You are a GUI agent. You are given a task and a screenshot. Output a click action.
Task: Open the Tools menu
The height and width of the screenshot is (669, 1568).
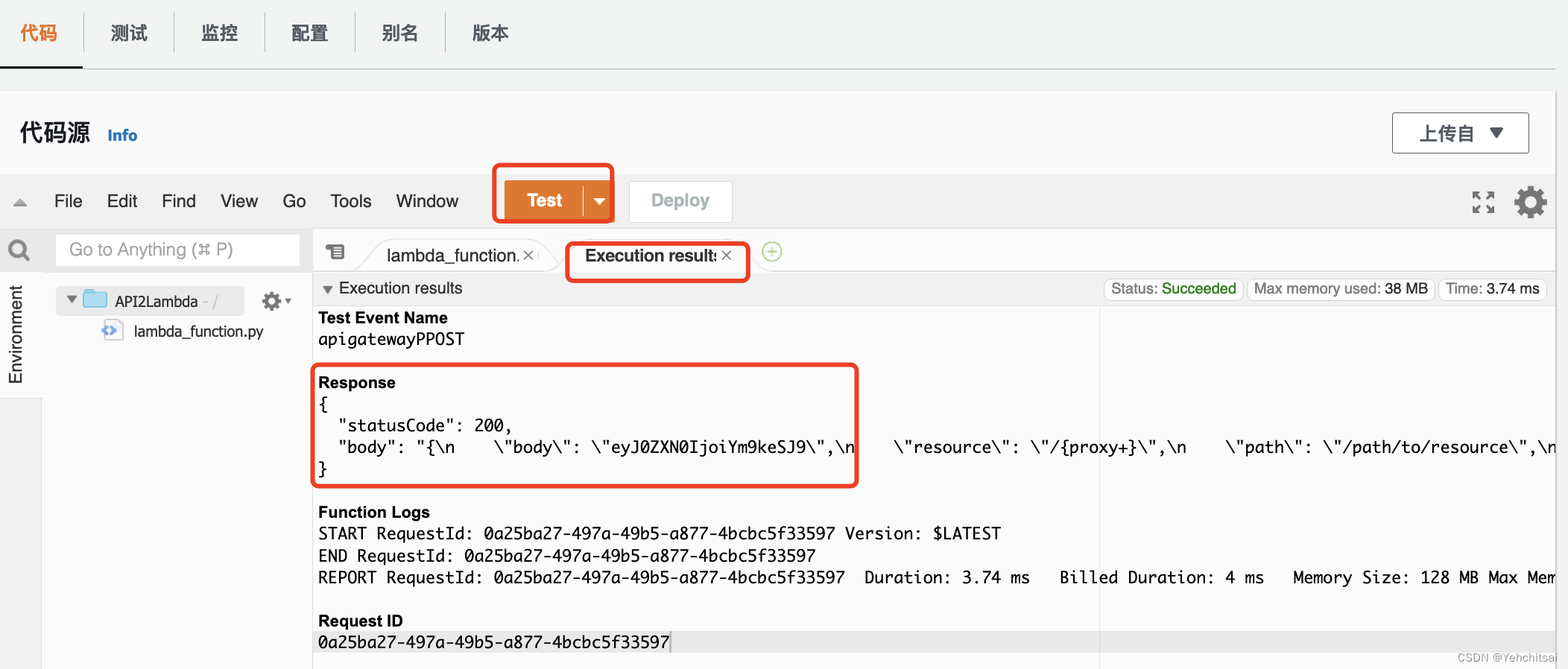tap(351, 201)
